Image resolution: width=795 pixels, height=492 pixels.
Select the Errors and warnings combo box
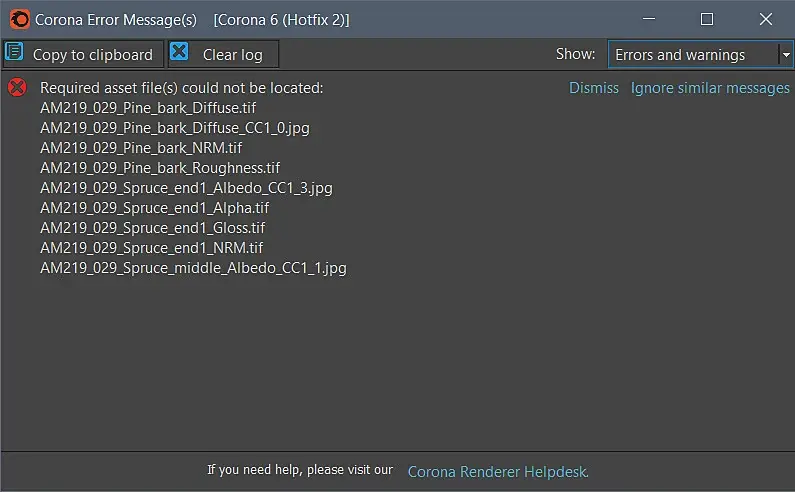(694, 55)
